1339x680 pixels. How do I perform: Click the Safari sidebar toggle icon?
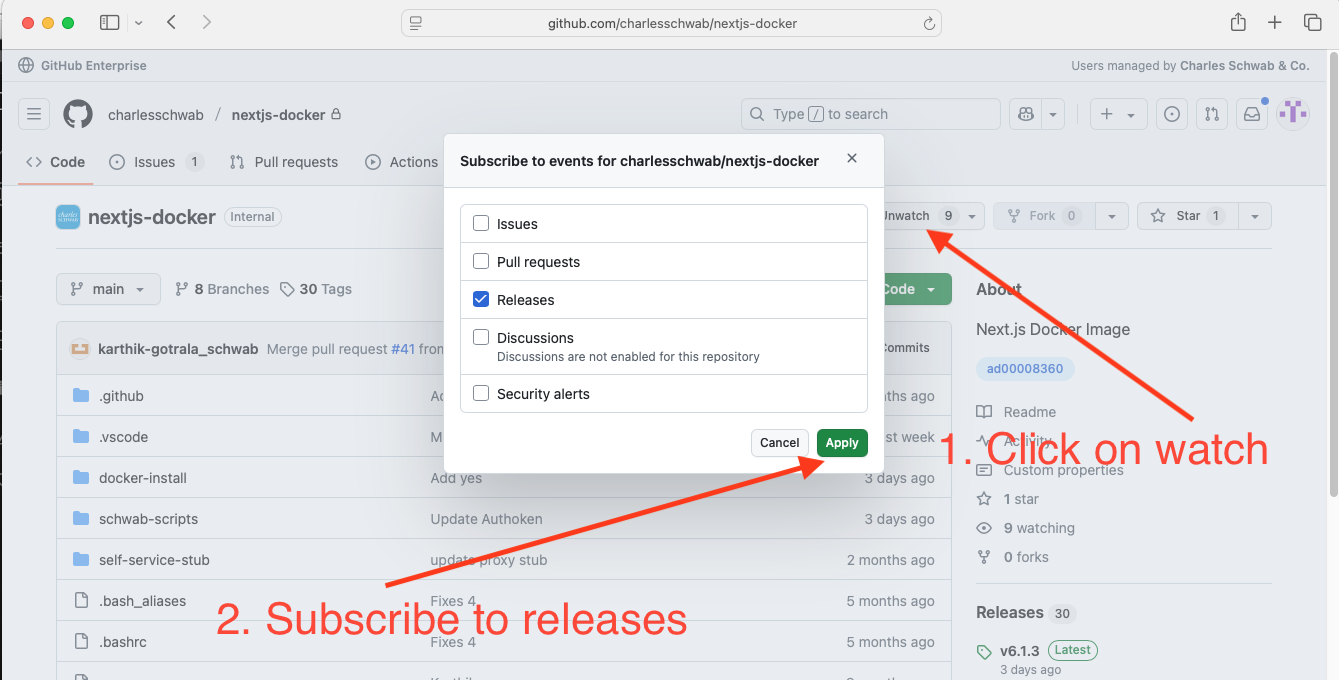[110, 22]
